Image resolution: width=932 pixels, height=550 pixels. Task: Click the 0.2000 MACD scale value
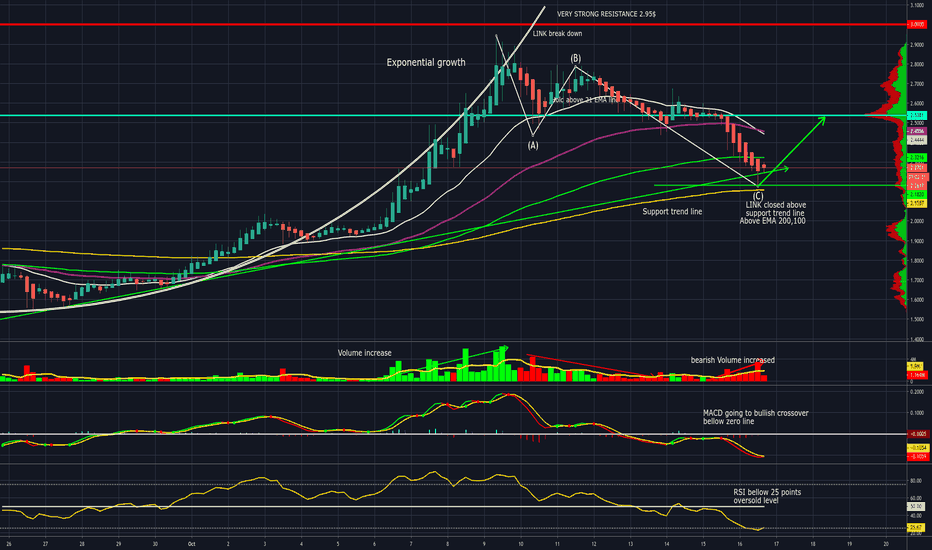[918, 392]
